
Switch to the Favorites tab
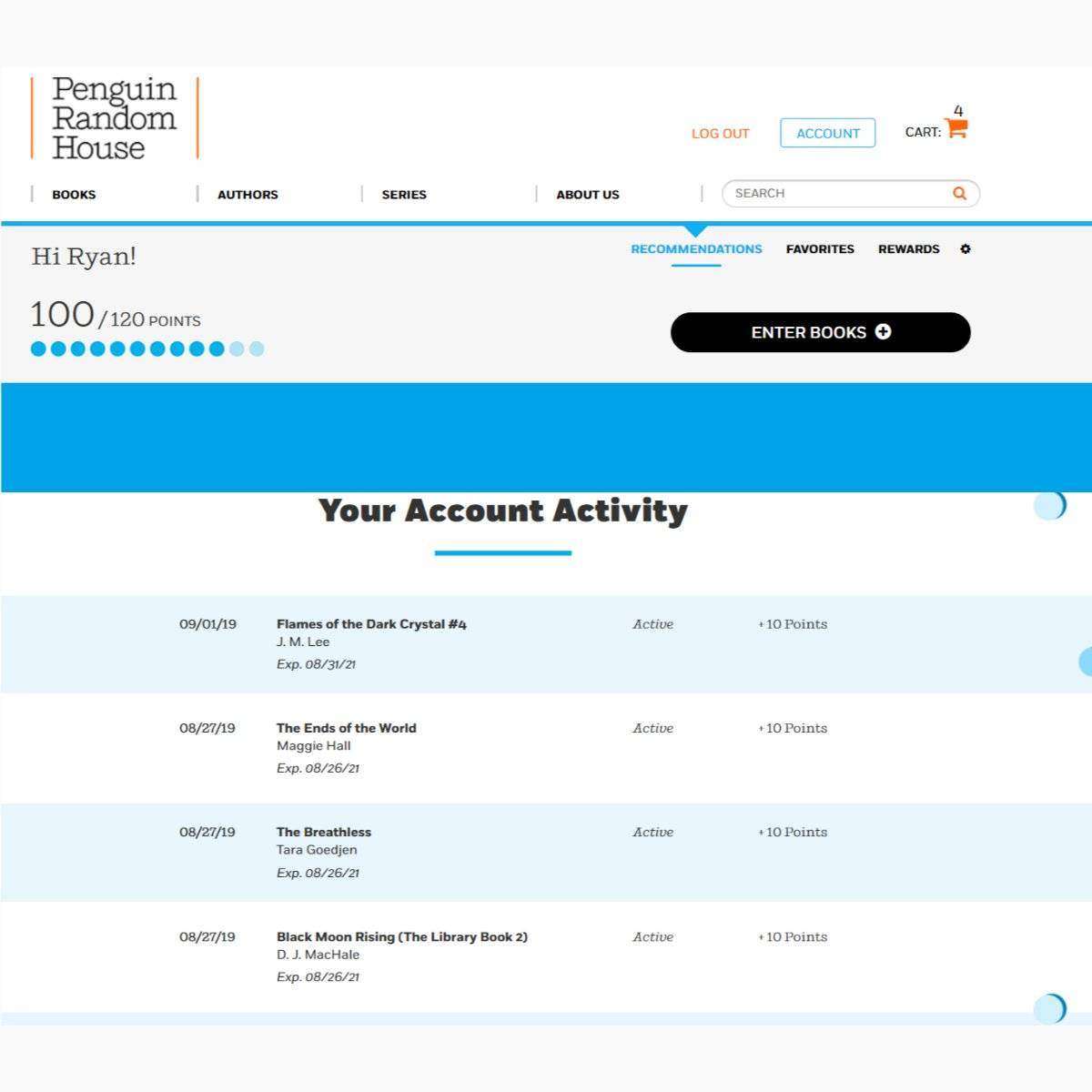pos(820,249)
